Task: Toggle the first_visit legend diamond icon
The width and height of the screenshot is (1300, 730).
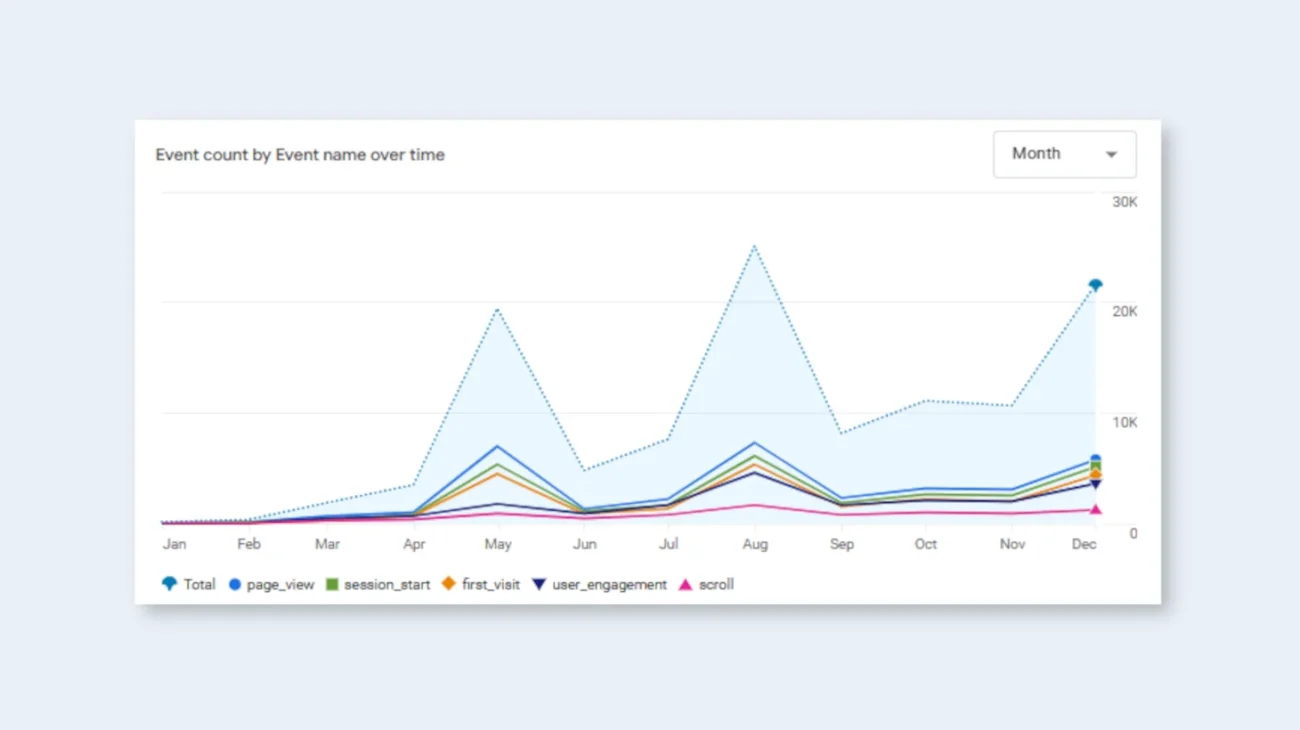Action: (x=449, y=584)
